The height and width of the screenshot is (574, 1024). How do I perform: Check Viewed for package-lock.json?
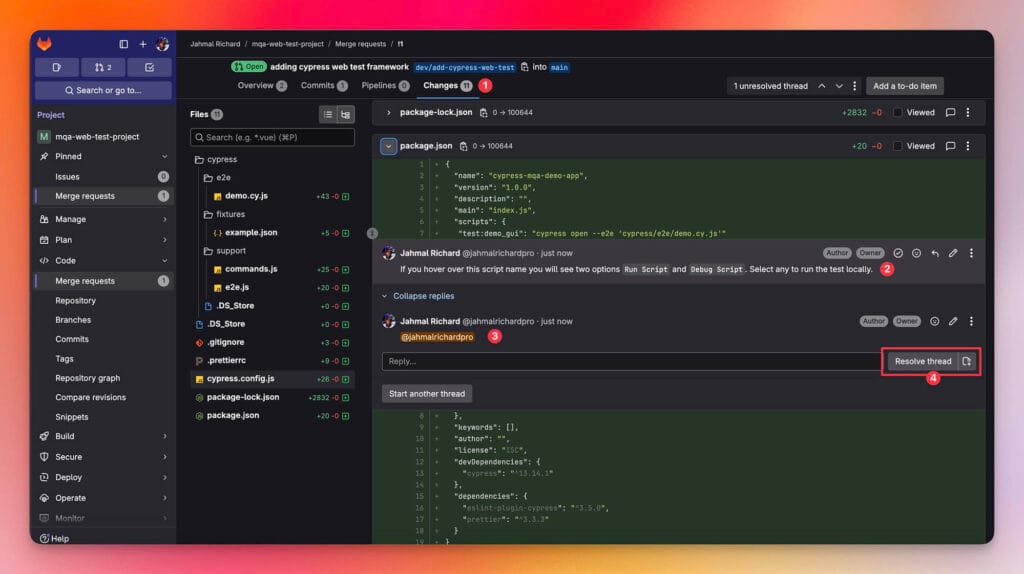point(897,112)
